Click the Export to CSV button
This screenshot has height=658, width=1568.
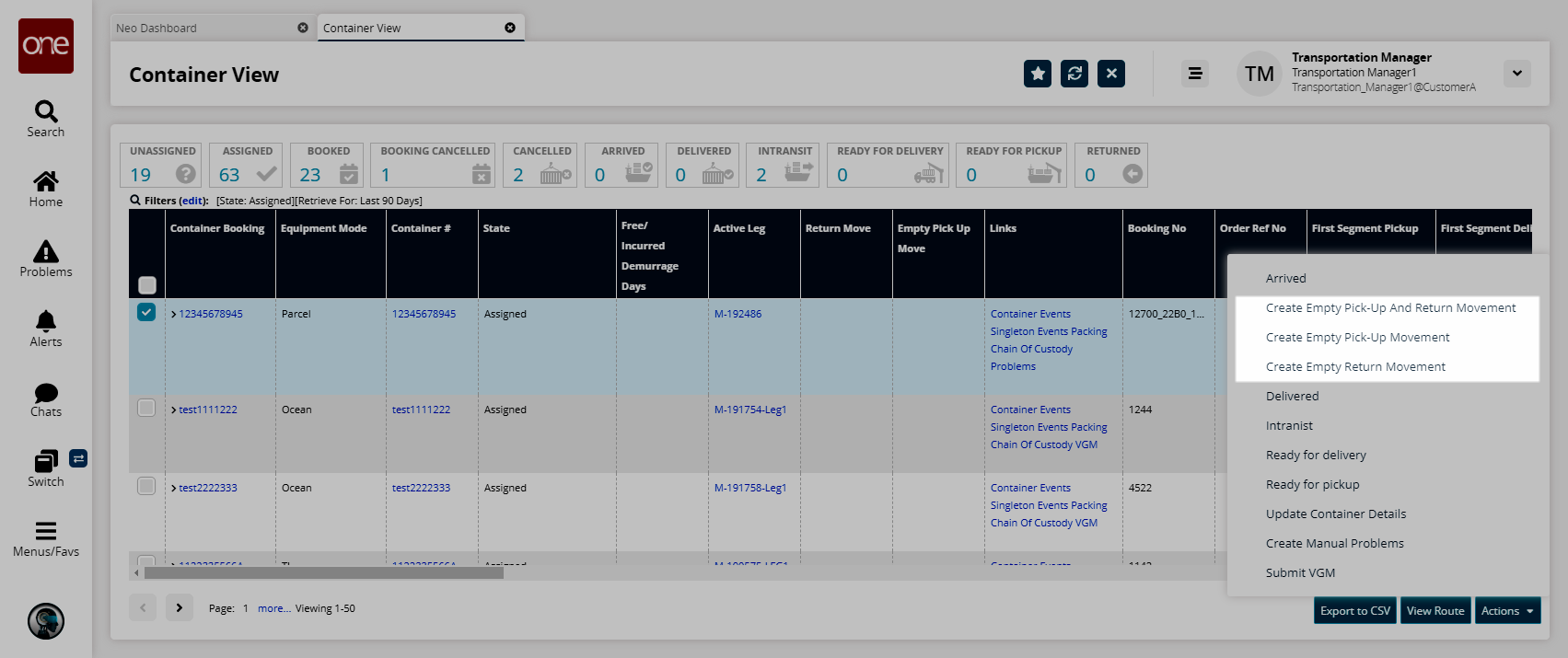click(x=1354, y=611)
